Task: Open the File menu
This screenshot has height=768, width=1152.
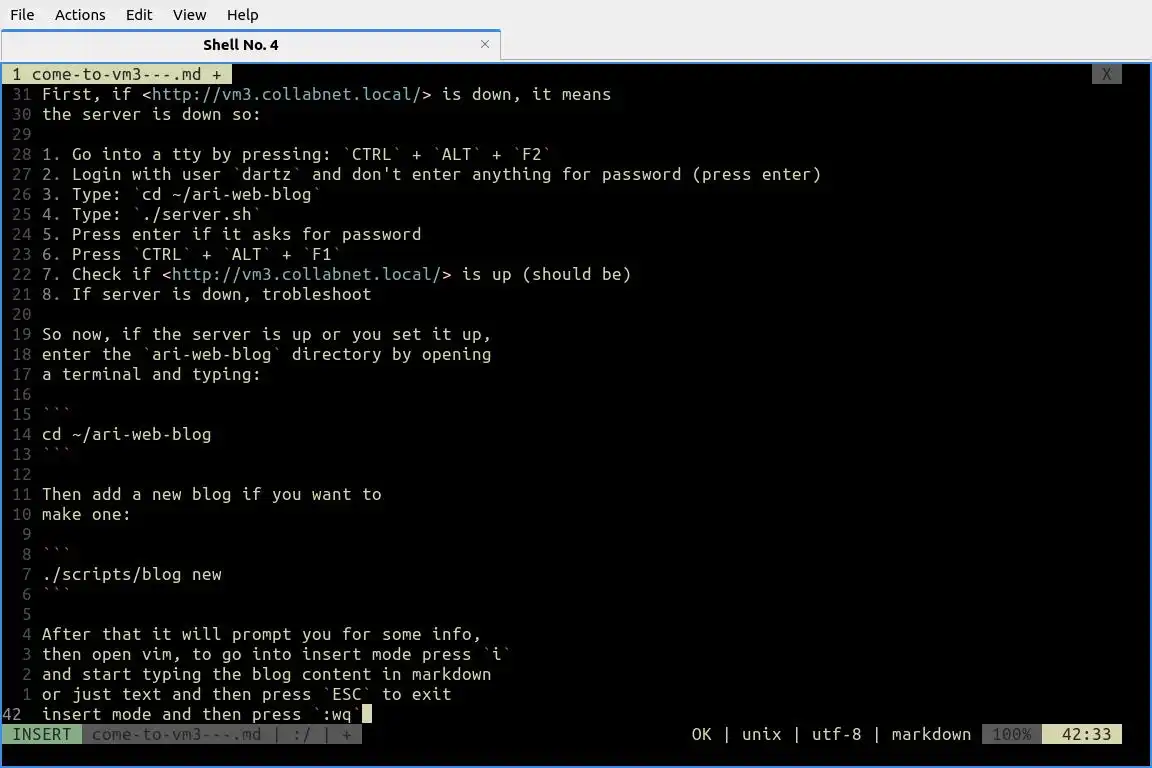Action: (22, 15)
